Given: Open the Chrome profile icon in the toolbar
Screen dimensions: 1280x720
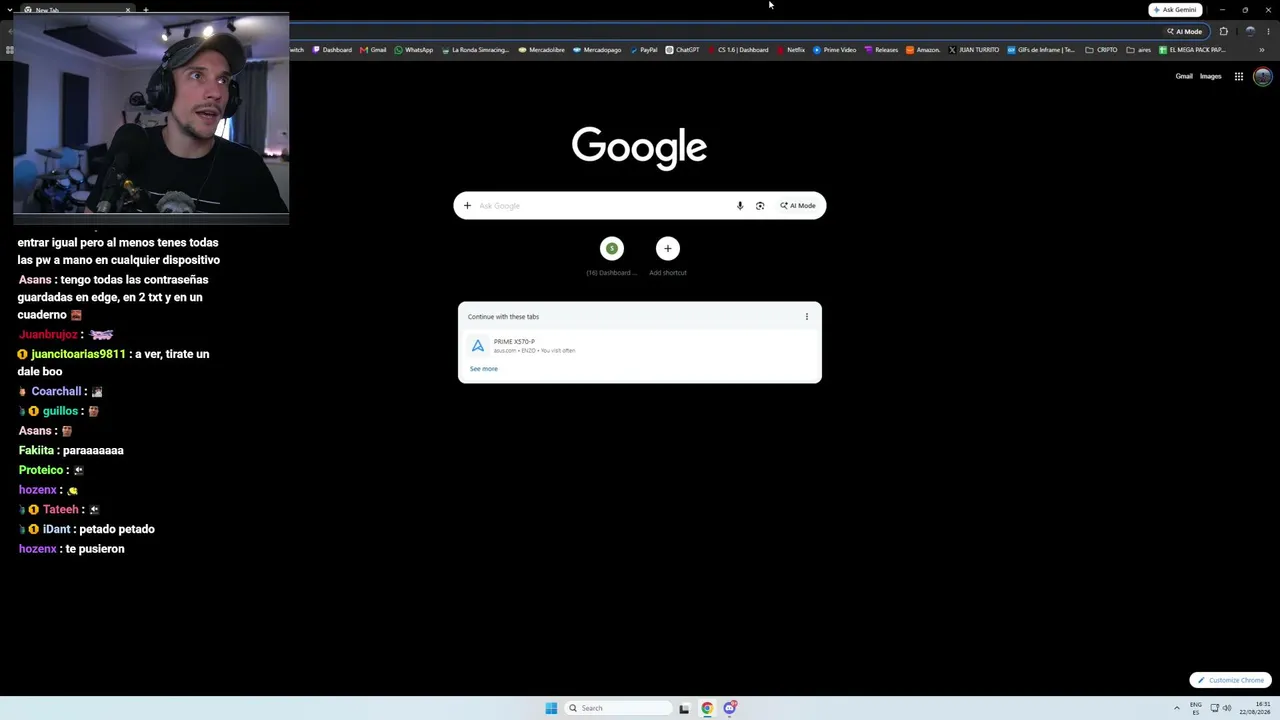Looking at the screenshot, I should (1250, 32).
